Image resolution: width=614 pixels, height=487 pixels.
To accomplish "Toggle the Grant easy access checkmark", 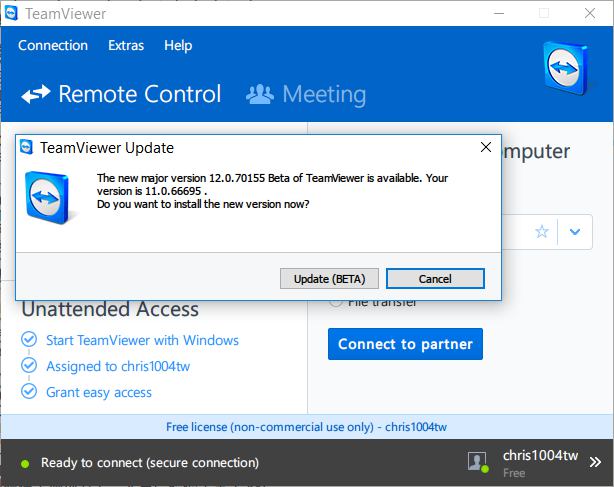I will click(29, 391).
